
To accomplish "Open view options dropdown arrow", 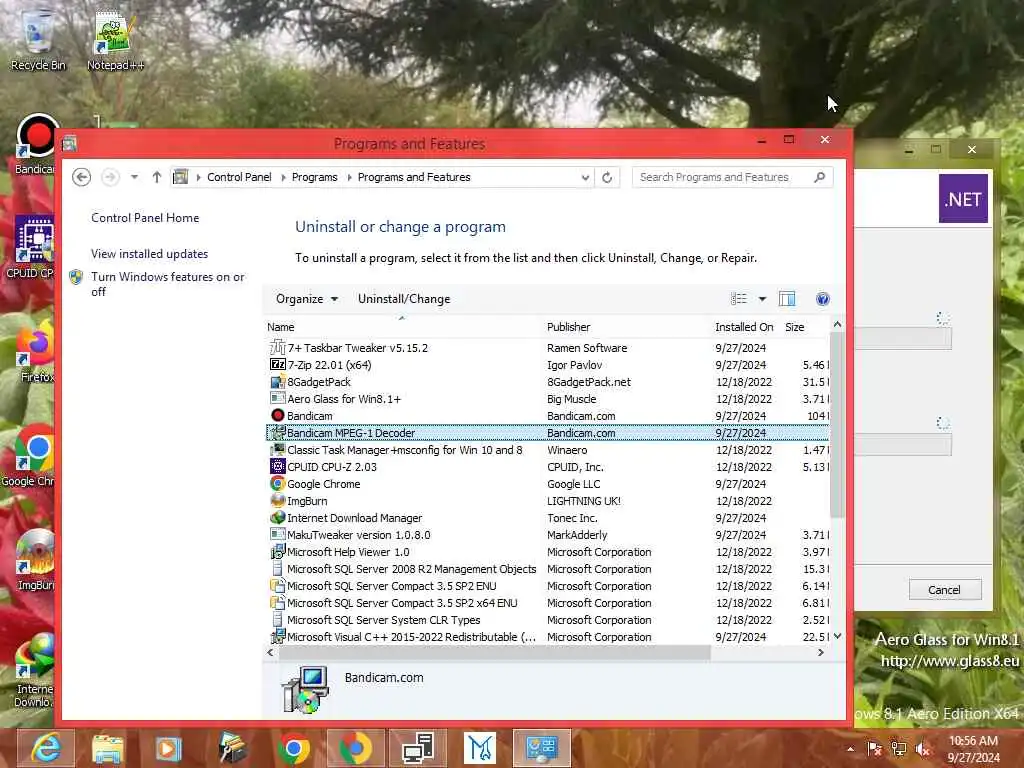I will [761, 298].
